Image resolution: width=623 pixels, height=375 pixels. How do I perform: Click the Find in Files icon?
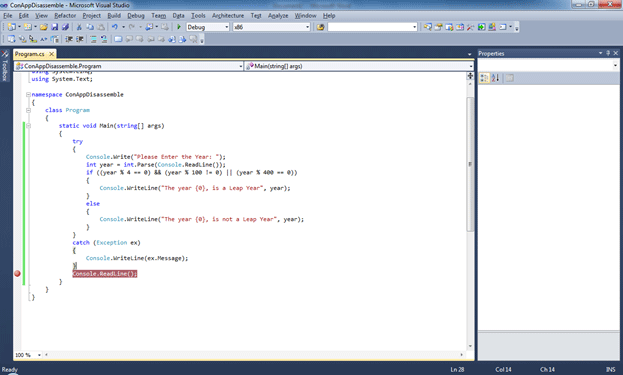point(320,27)
